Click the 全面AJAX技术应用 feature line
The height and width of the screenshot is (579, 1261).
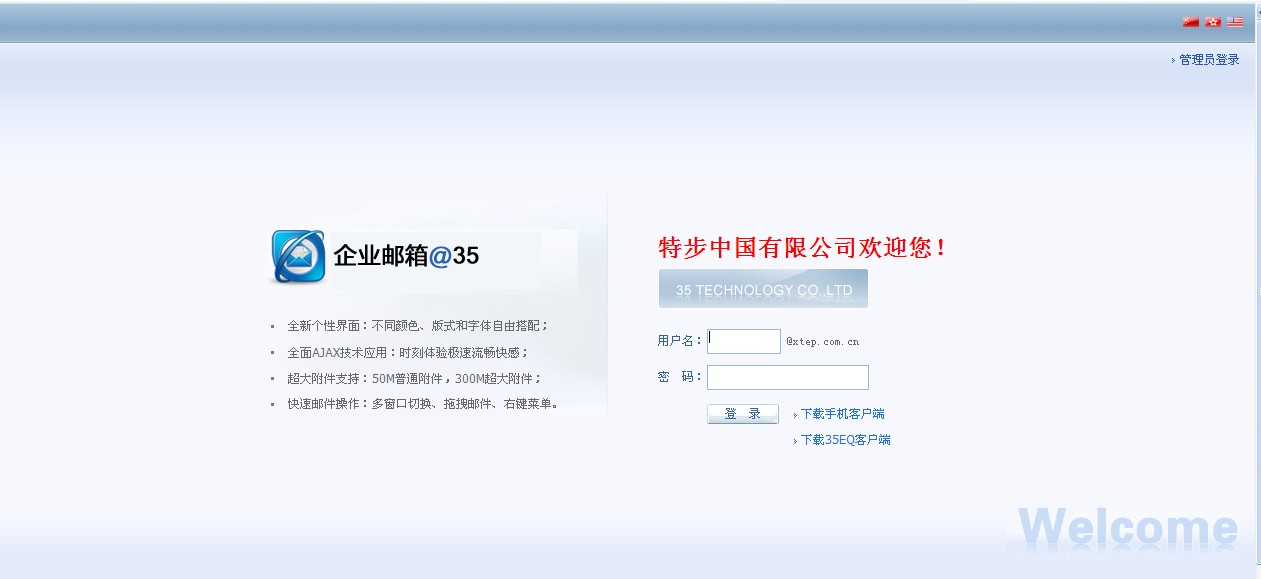407,353
